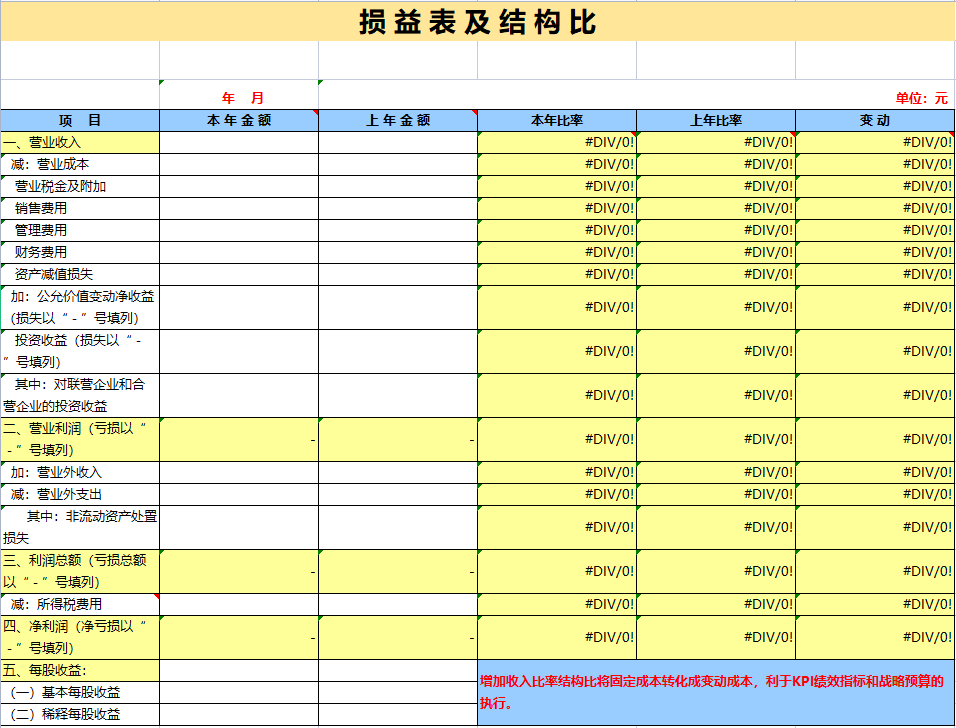956x728 pixels.
Task: Select the 单位：元 unit label cell
Action: (922, 93)
